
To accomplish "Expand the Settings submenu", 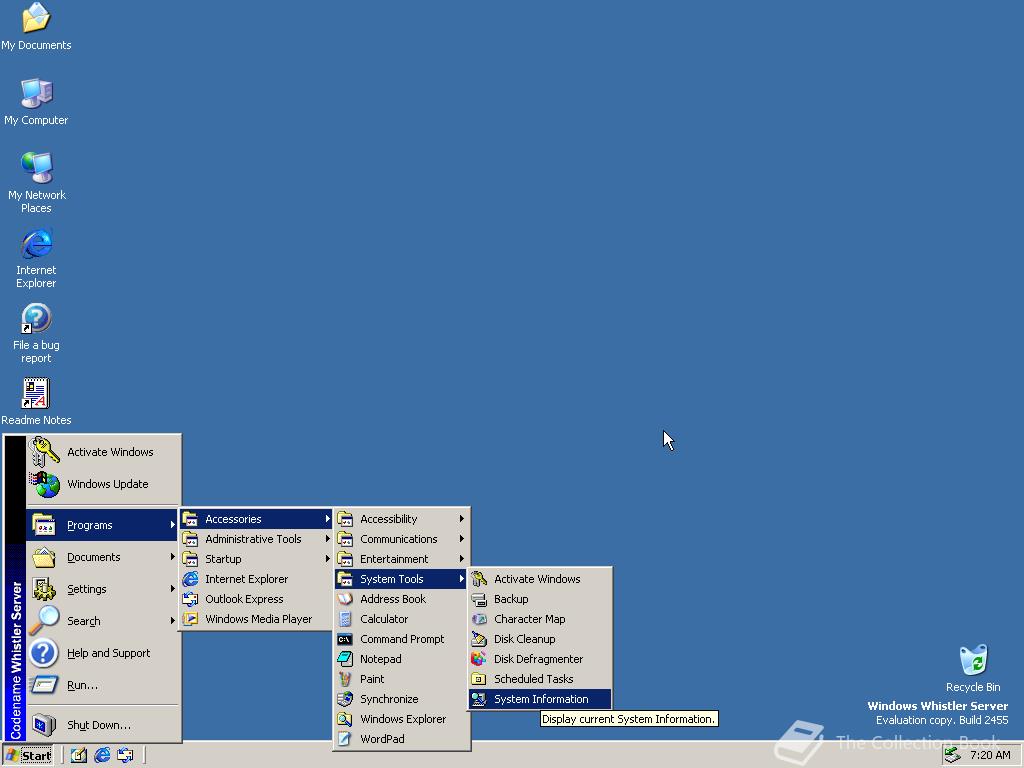I will pyautogui.click(x=103, y=589).
